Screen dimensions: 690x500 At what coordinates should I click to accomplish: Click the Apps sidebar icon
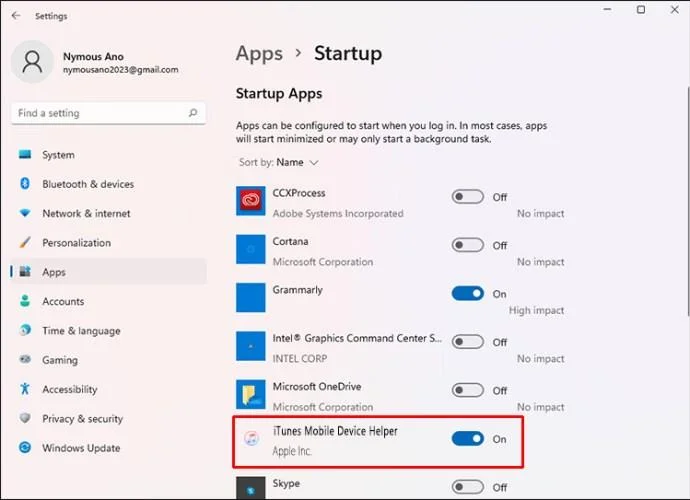point(25,271)
